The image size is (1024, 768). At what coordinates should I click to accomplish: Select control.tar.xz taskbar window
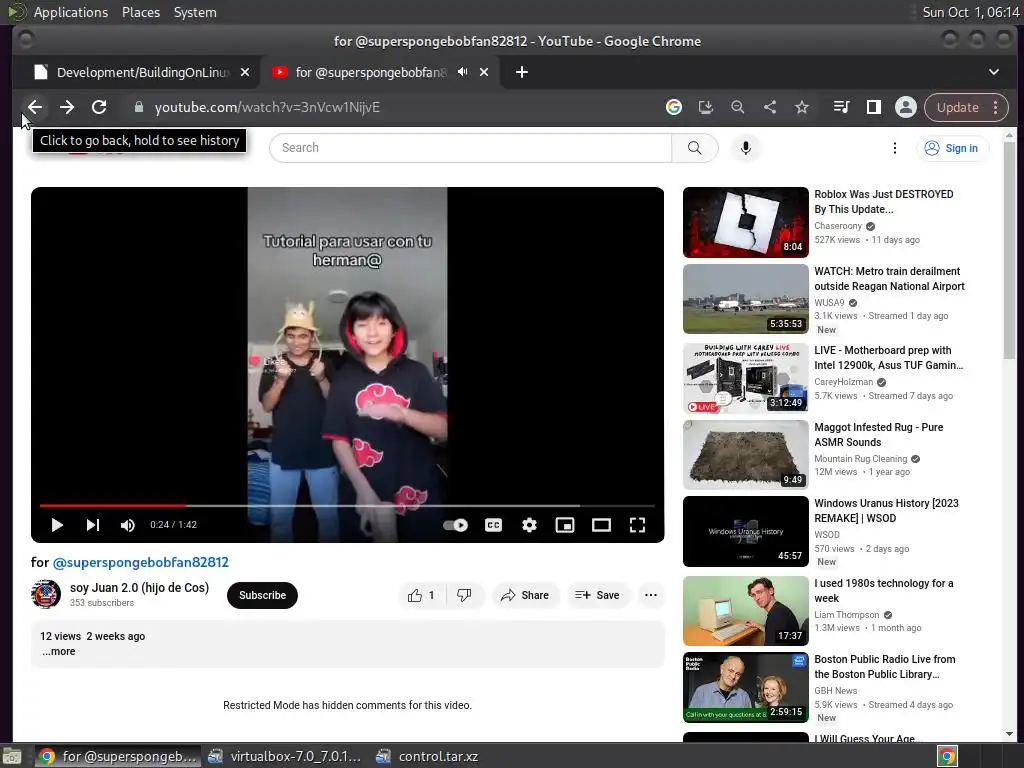click(427, 756)
